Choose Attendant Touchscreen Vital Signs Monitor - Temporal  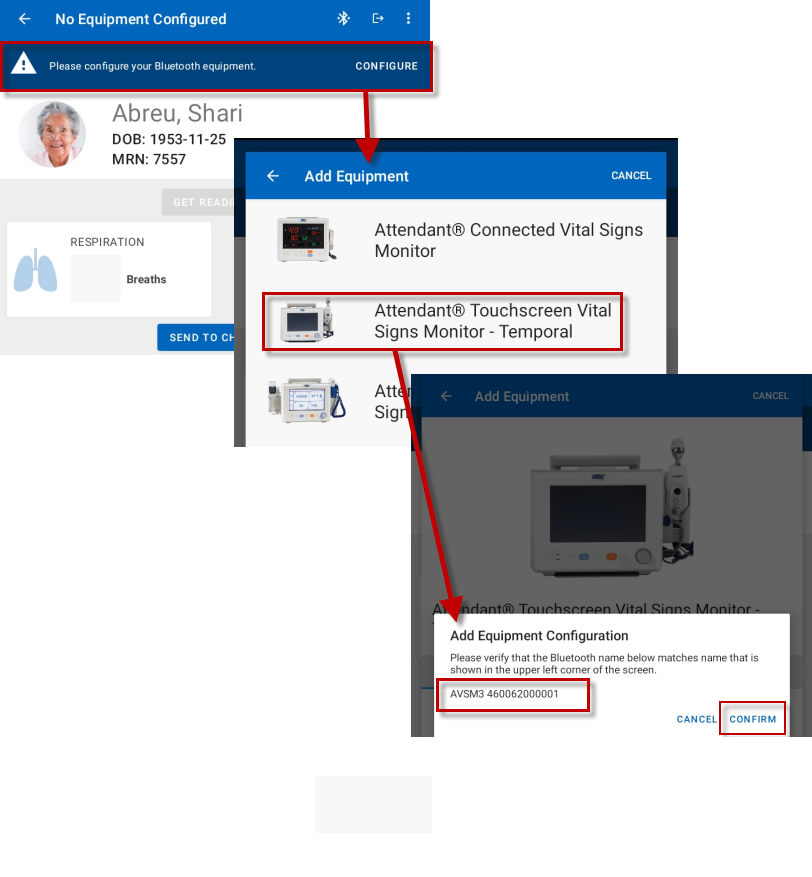(492, 321)
